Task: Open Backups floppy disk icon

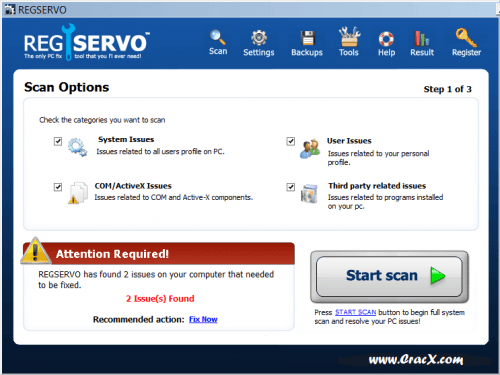Action: click(x=308, y=38)
